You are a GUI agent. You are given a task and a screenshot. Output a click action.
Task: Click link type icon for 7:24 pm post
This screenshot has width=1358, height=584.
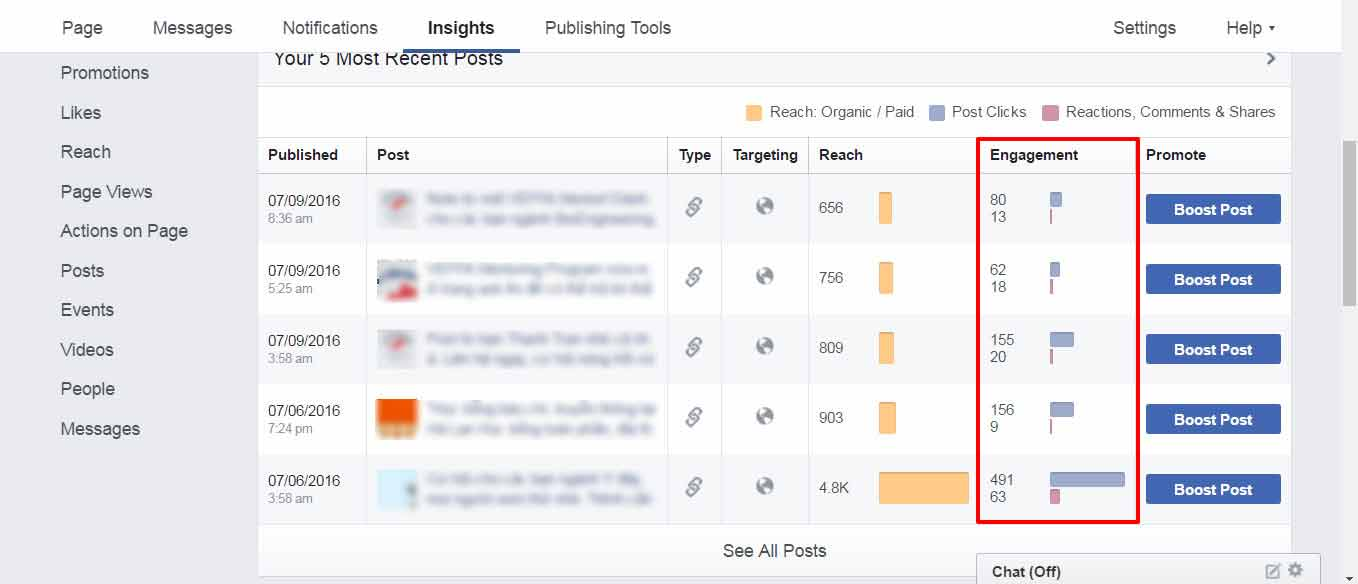[694, 417]
